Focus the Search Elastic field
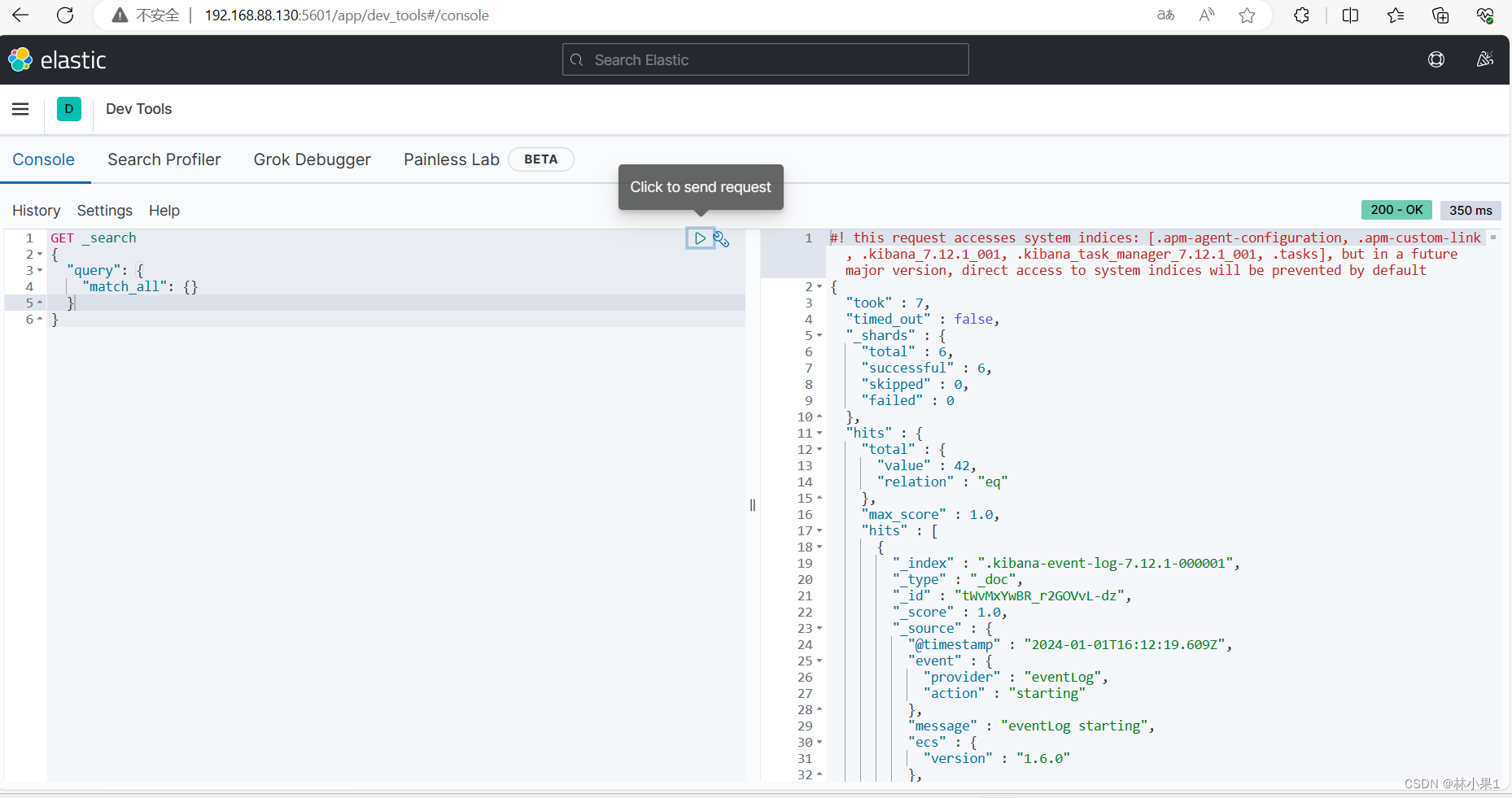Image resolution: width=1512 pixels, height=798 pixels. (766, 59)
